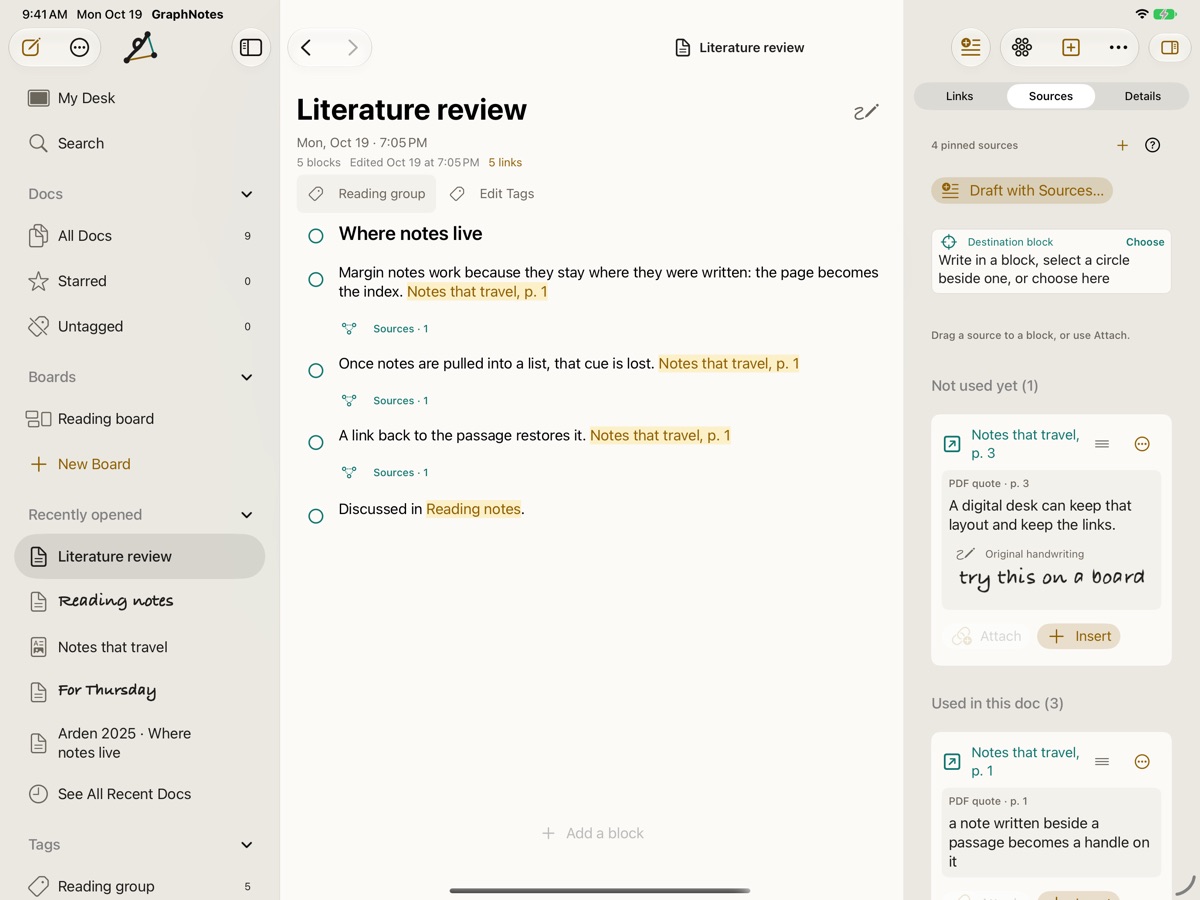Viewport: 1200px width, 900px height.
Task: Open citation link in Once notes block
Action: click(729, 363)
